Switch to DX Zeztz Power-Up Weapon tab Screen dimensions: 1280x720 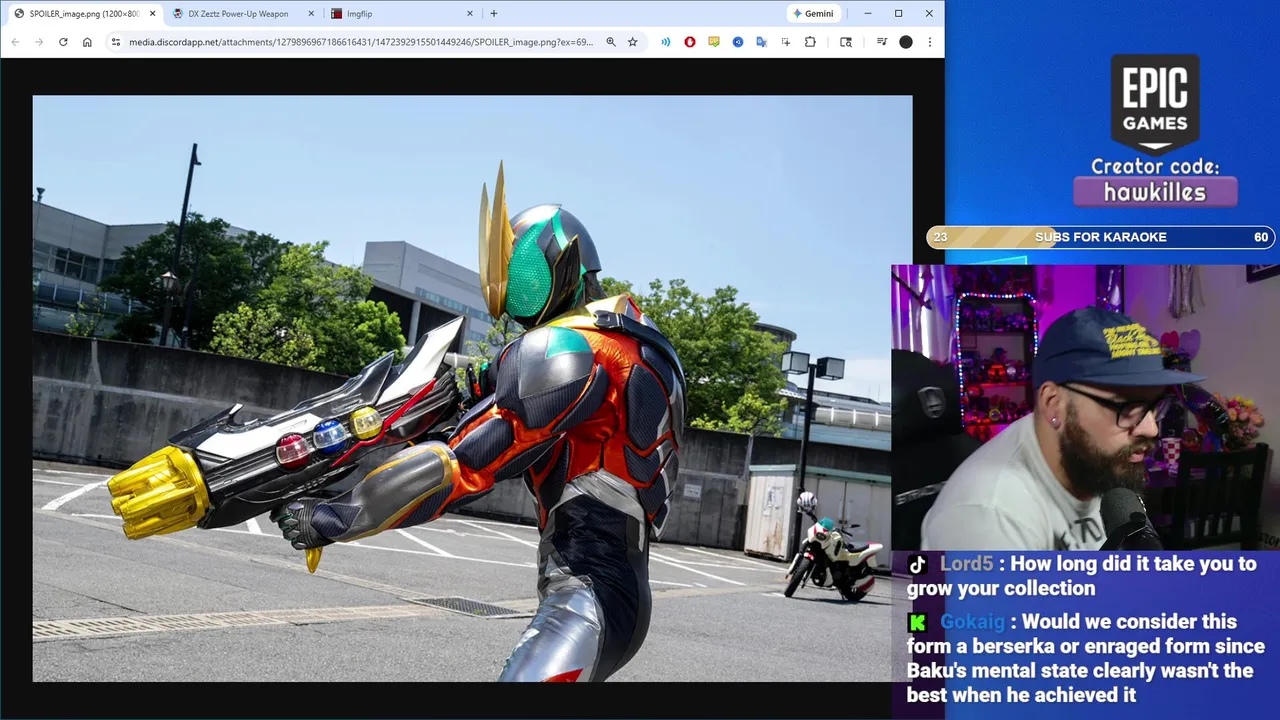(238, 14)
